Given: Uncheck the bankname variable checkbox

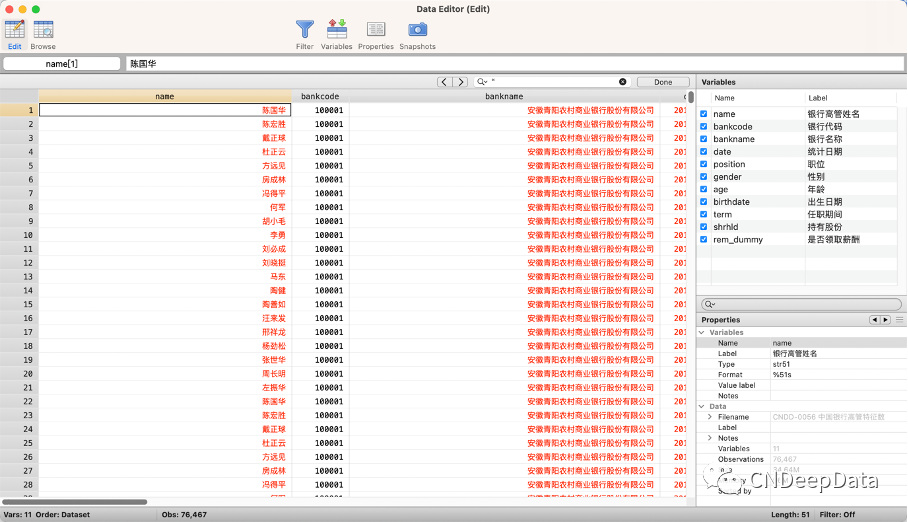Looking at the screenshot, I should [704, 139].
